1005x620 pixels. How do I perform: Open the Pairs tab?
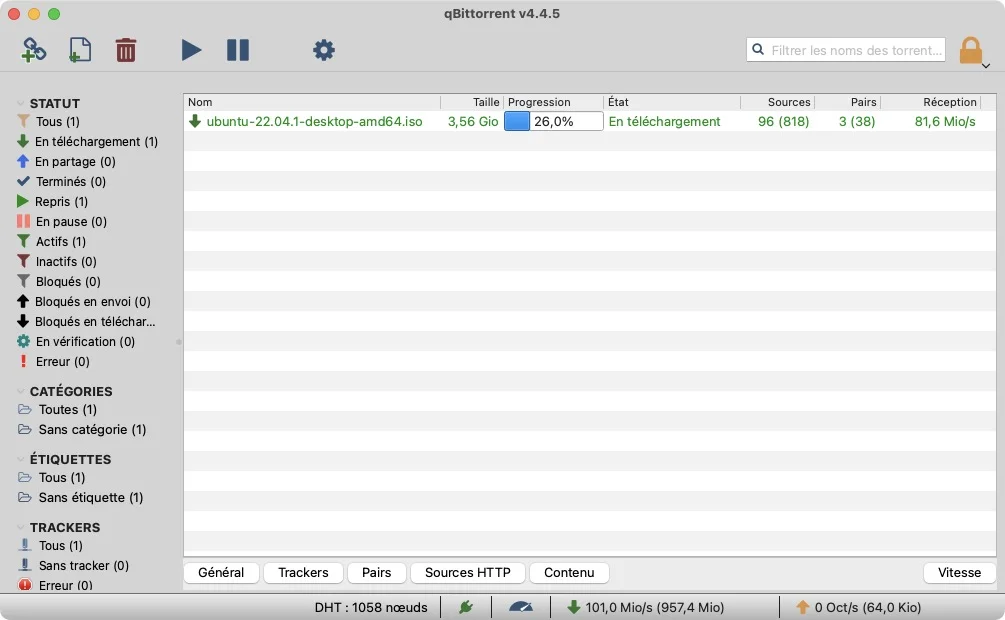(x=376, y=573)
